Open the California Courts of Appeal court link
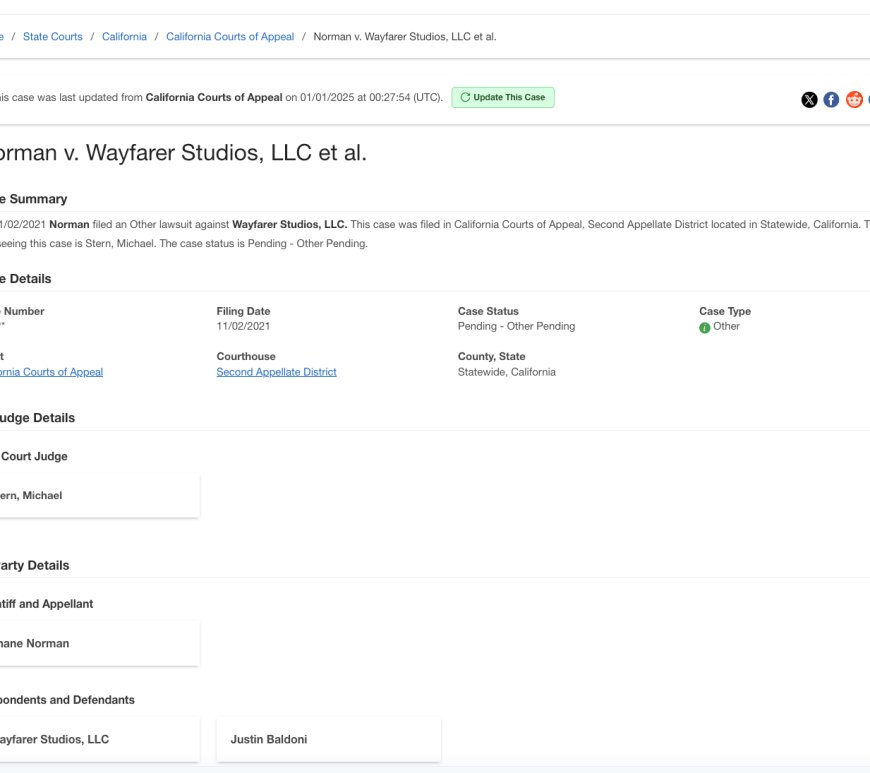This screenshot has width=870, height=773. [51, 371]
